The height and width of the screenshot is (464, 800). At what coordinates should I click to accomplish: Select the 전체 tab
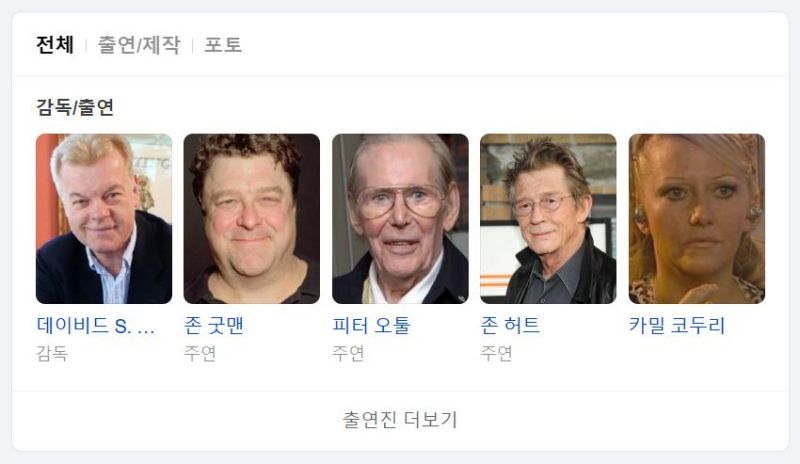click(55, 45)
